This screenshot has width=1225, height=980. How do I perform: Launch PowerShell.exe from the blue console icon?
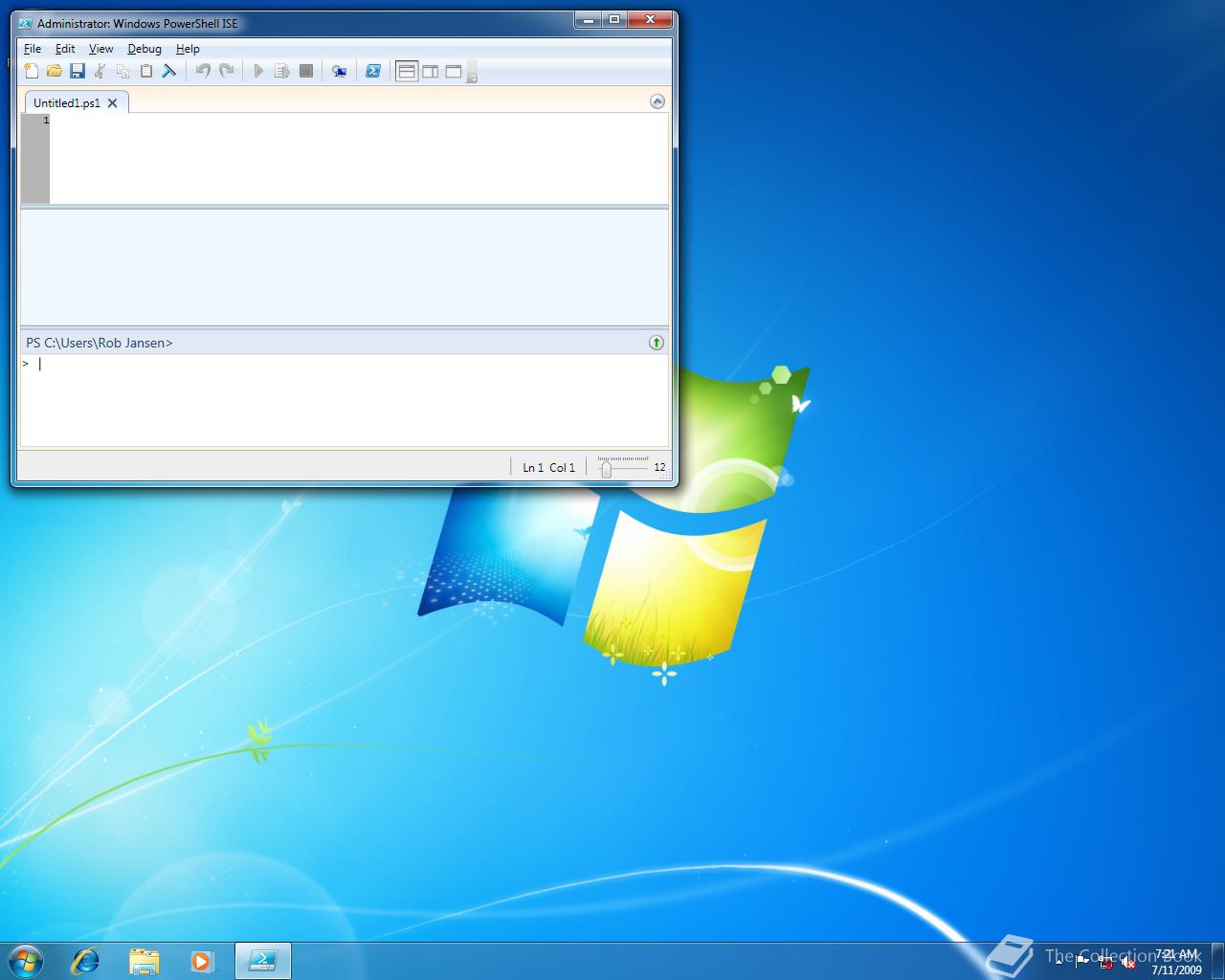click(373, 71)
